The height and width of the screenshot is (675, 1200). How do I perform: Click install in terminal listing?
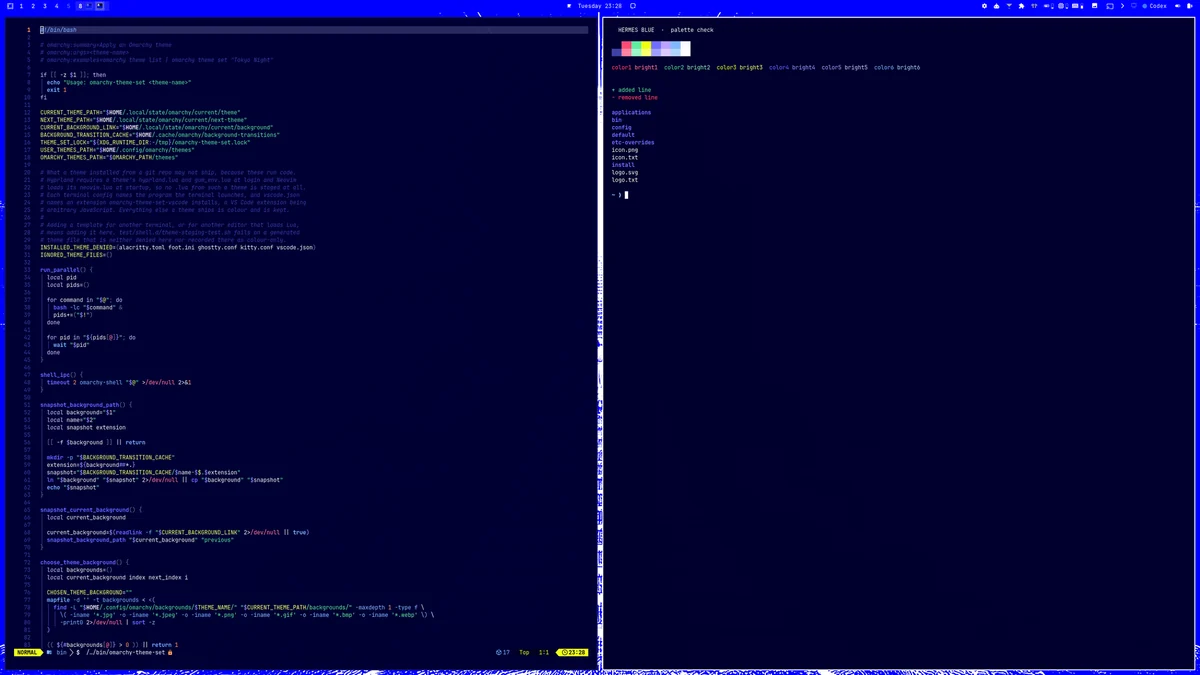[623, 165]
